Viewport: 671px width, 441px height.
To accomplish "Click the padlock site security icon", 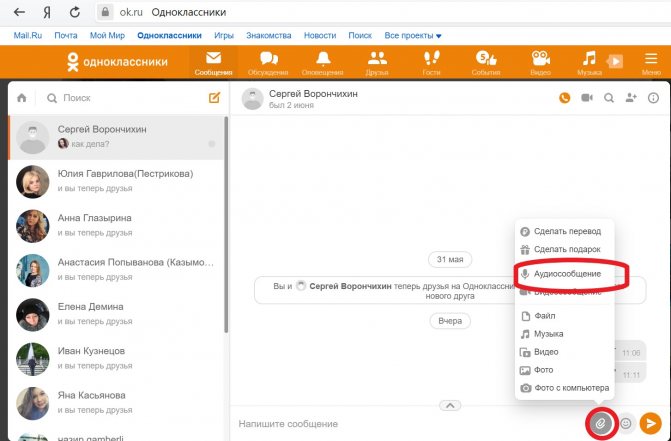I will 105,12.
